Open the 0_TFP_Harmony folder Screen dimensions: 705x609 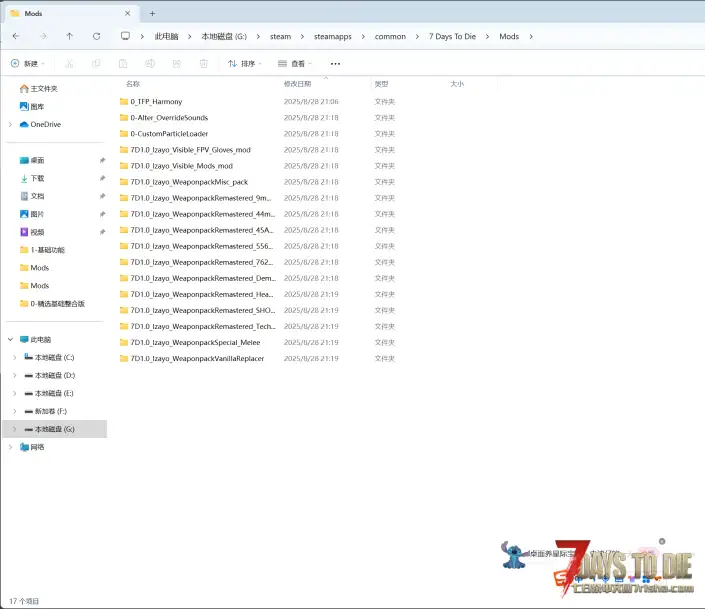156,102
